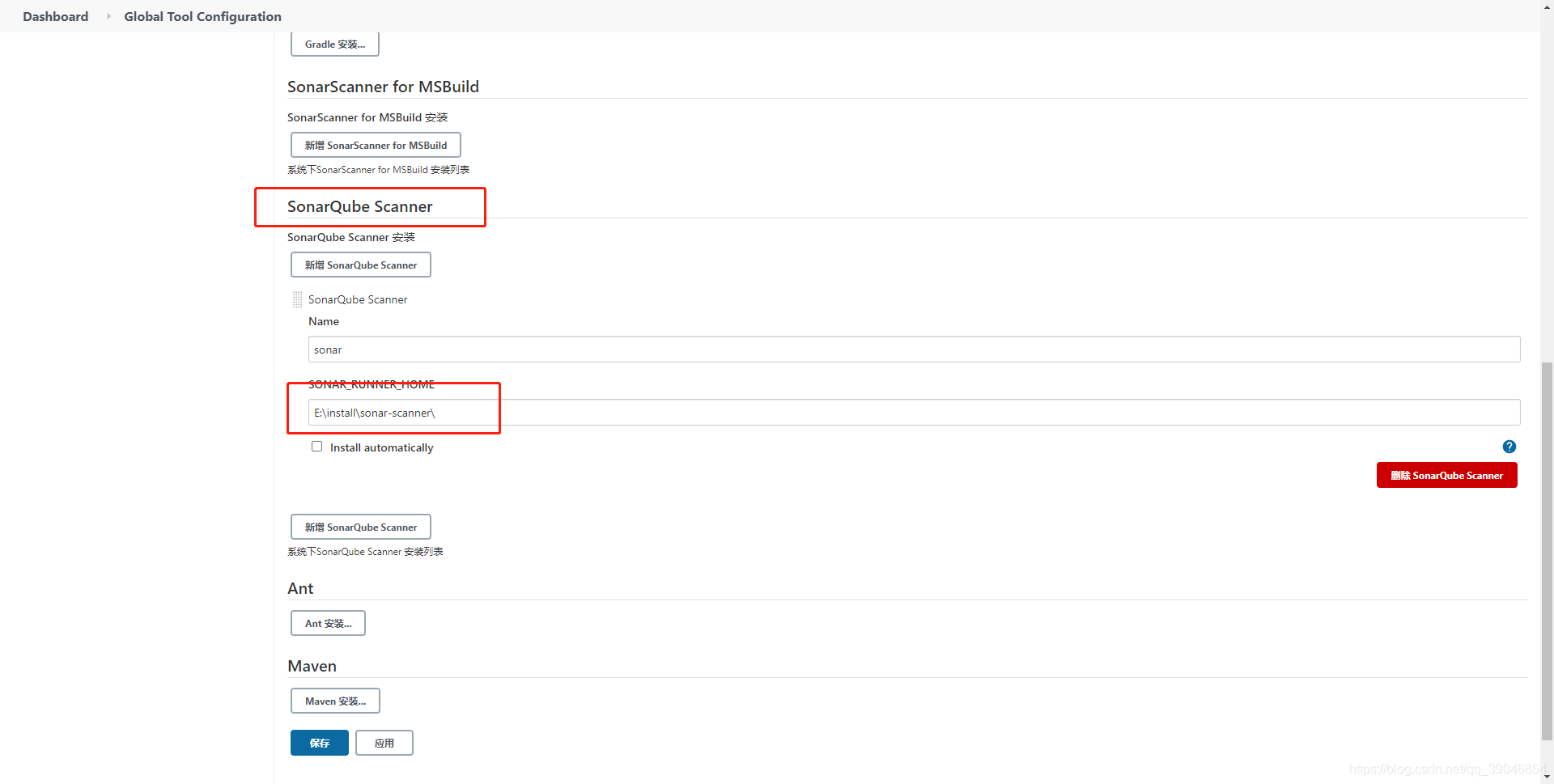Click the scrollbar down arrow
The width and height of the screenshot is (1554, 784).
click(x=1547, y=777)
